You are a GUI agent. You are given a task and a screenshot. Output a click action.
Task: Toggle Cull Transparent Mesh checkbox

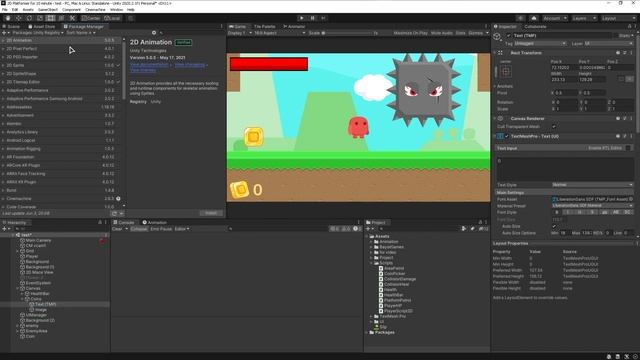pyautogui.click(x=554, y=127)
